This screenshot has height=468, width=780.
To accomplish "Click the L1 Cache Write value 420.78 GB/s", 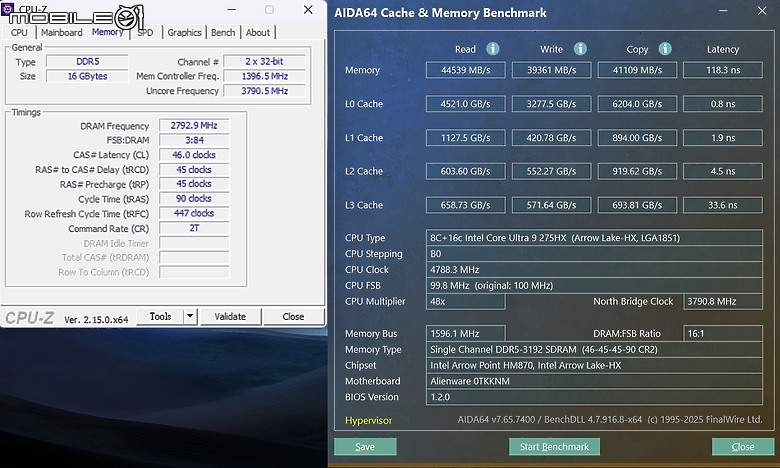I will tap(552, 138).
